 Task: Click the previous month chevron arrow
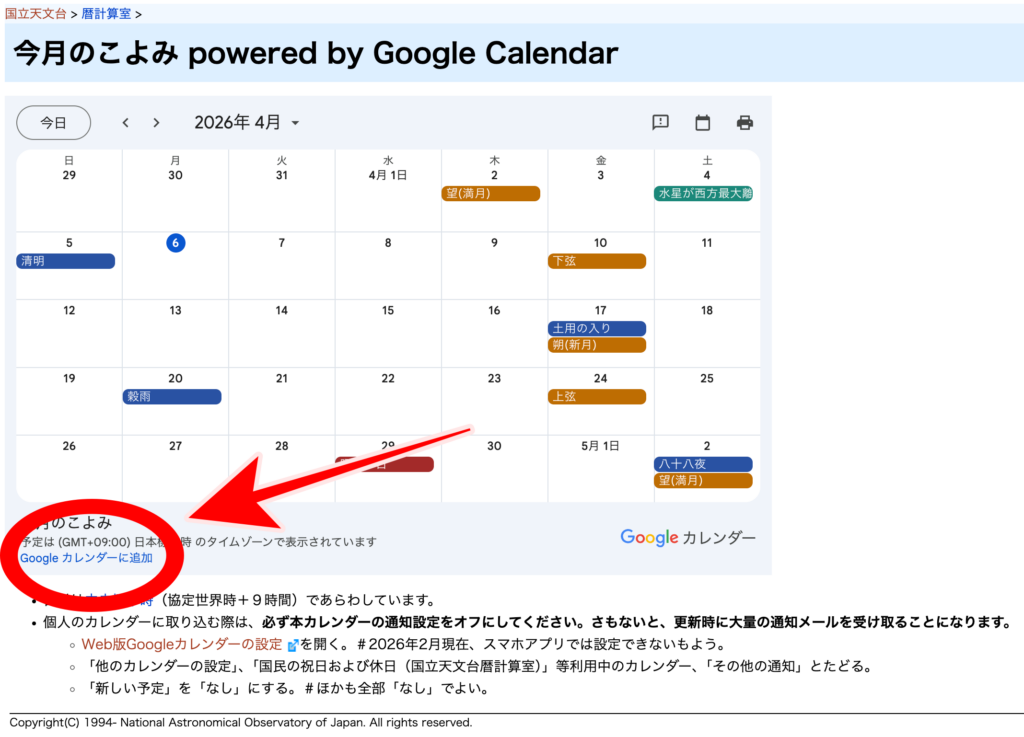click(x=126, y=123)
